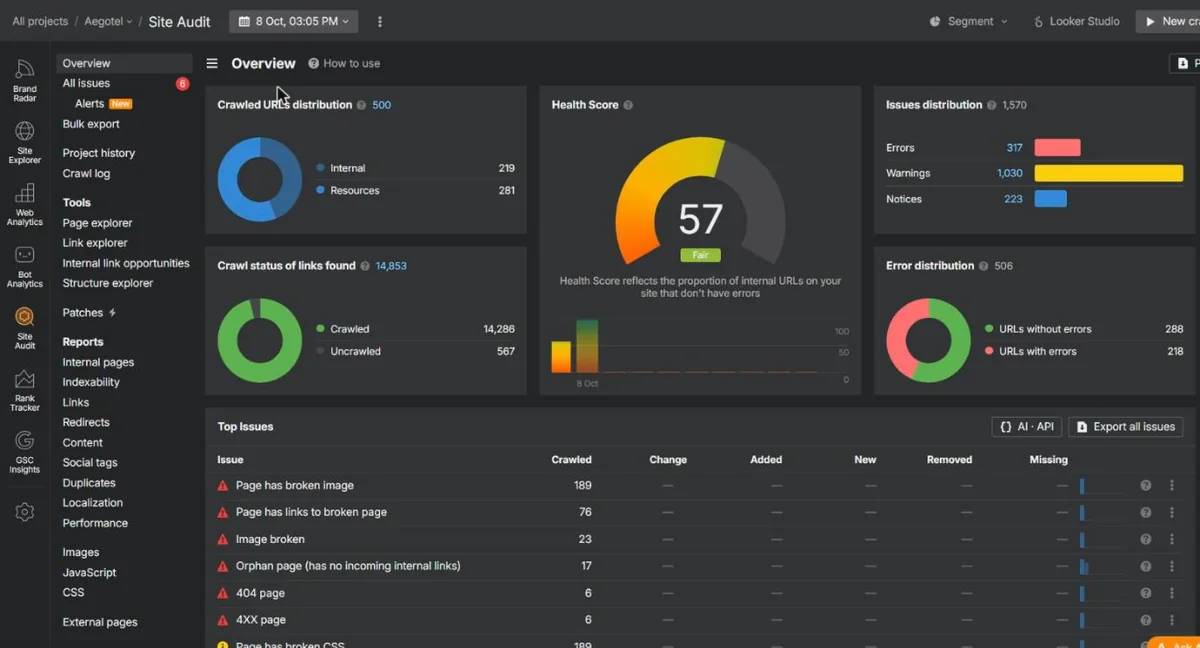Open External pages in the left menu
The image size is (1200, 648).
(x=100, y=622)
